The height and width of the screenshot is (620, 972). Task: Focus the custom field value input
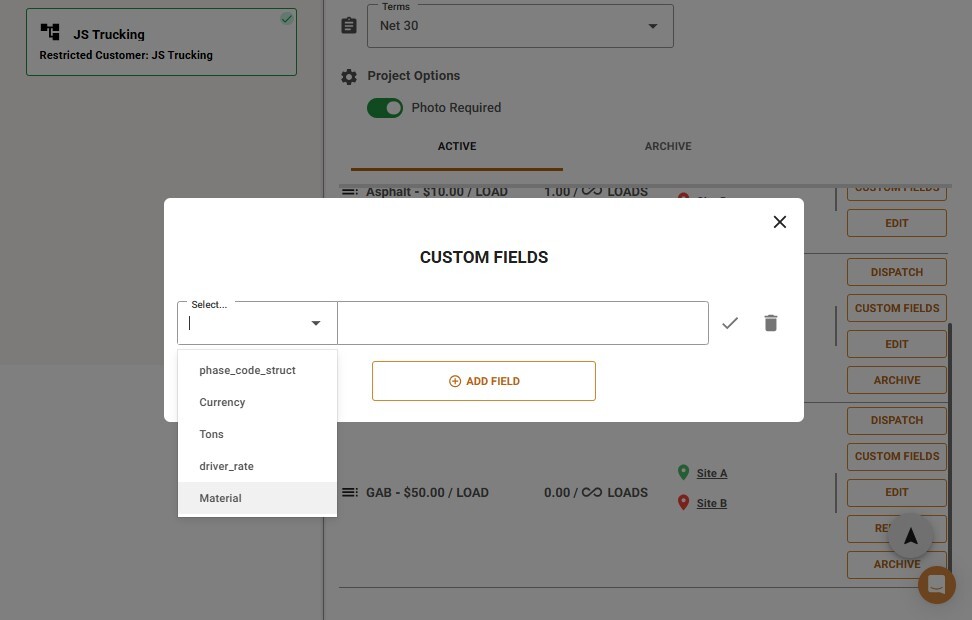point(523,323)
